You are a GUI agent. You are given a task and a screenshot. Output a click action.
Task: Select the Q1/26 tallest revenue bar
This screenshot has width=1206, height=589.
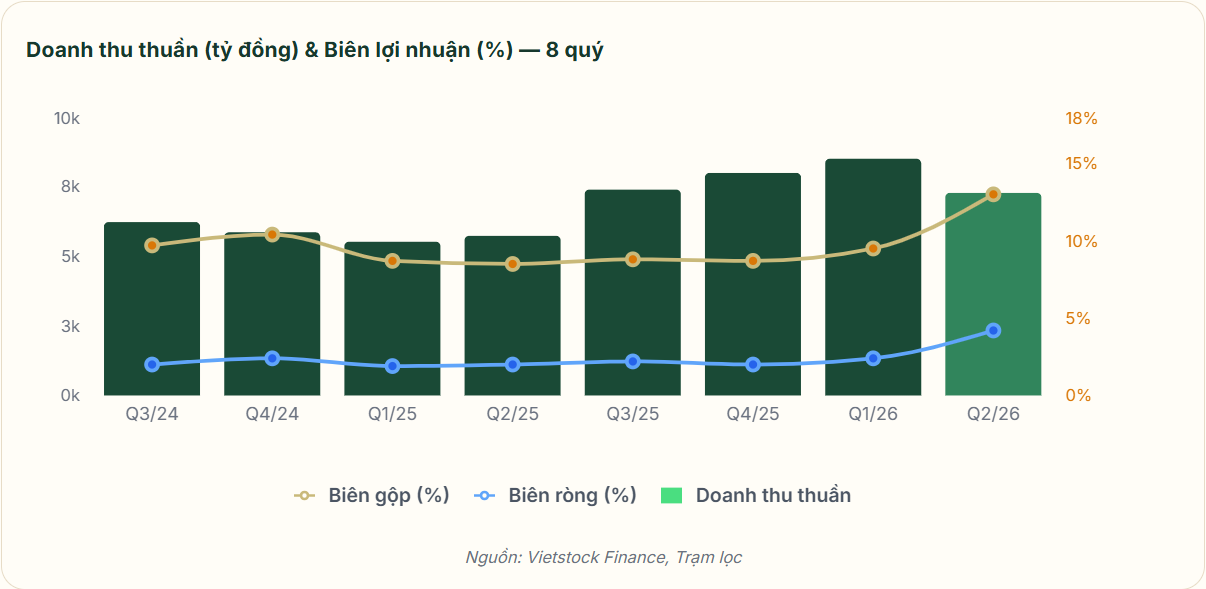(873, 277)
